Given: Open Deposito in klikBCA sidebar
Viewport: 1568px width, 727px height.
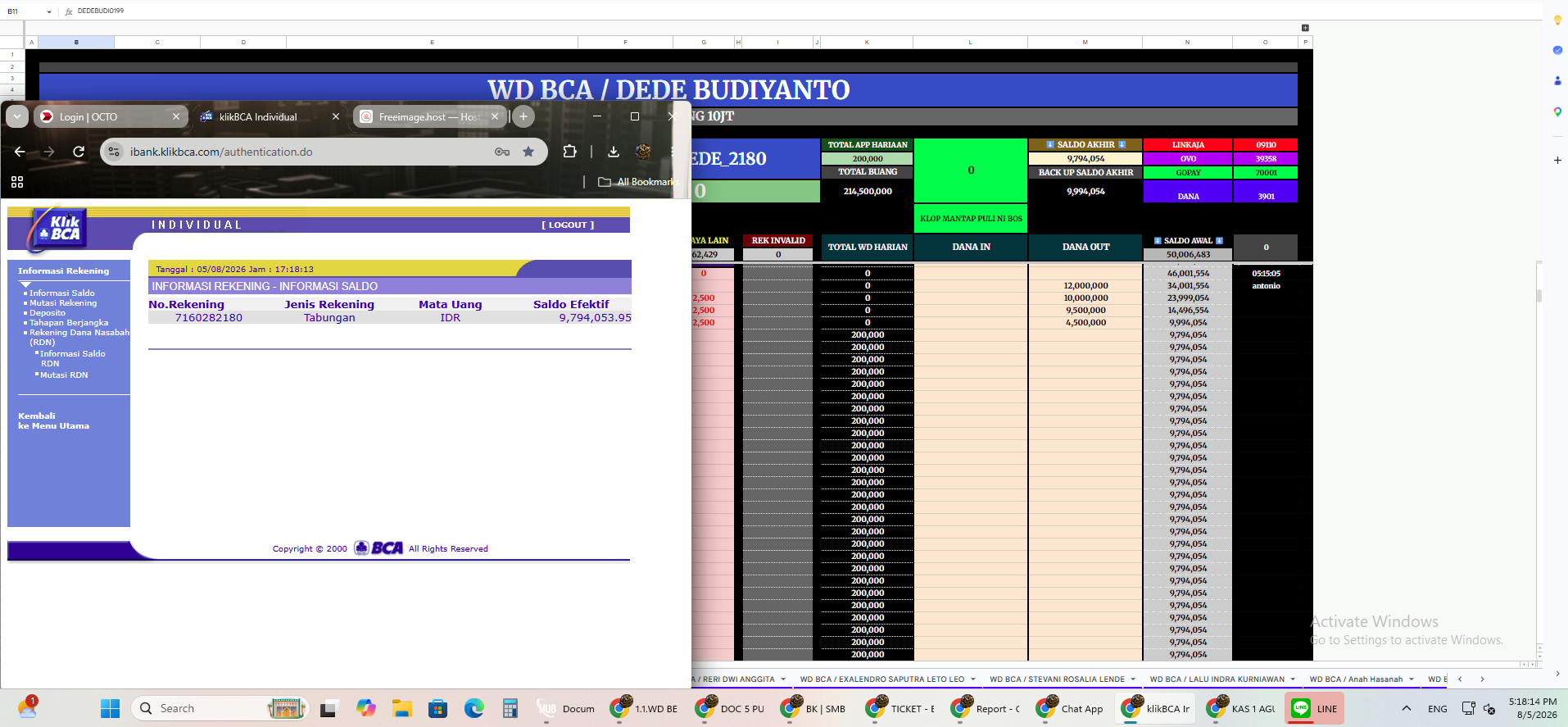Looking at the screenshot, I should (48, 313).
